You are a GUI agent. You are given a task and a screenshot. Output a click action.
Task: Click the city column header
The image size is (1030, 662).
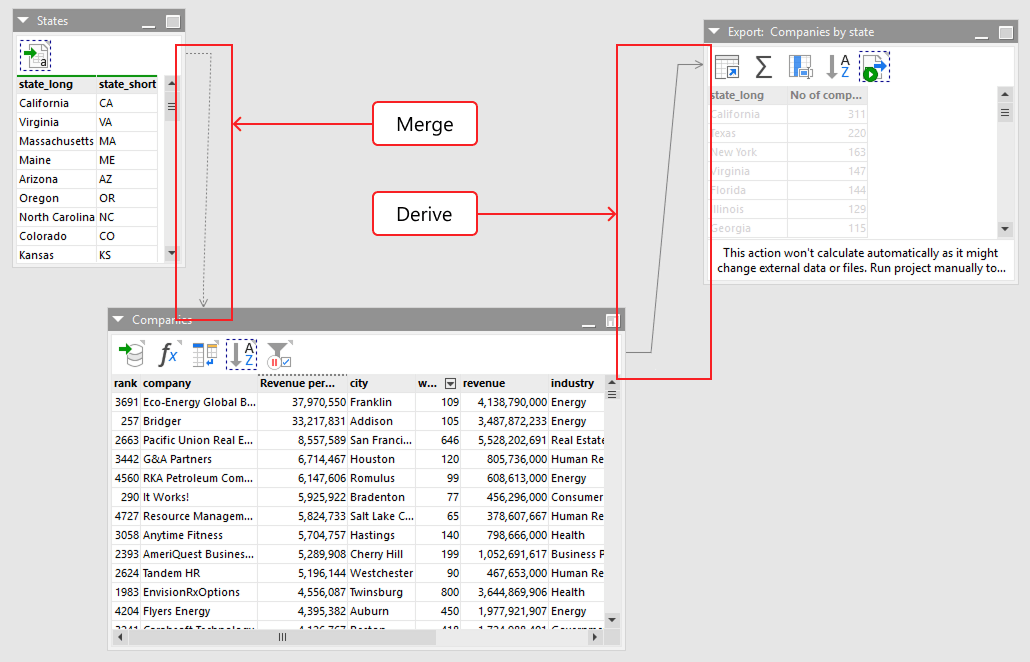[382, 383]
